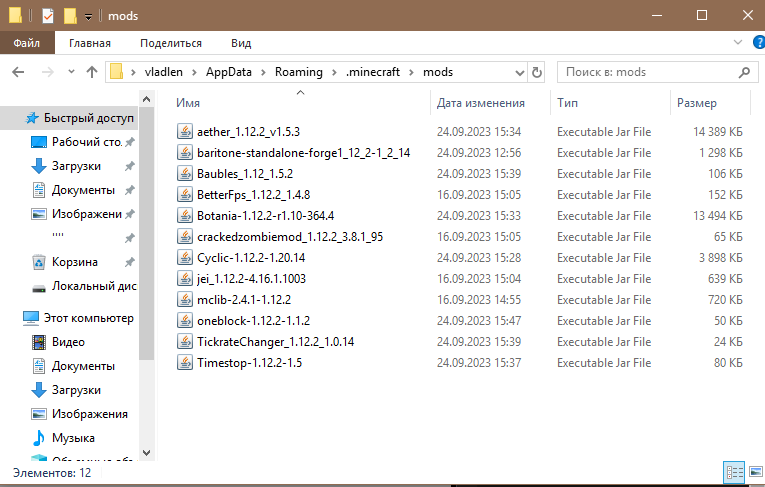Click sidebar scrollbar up arrow

tap(146, 99)
